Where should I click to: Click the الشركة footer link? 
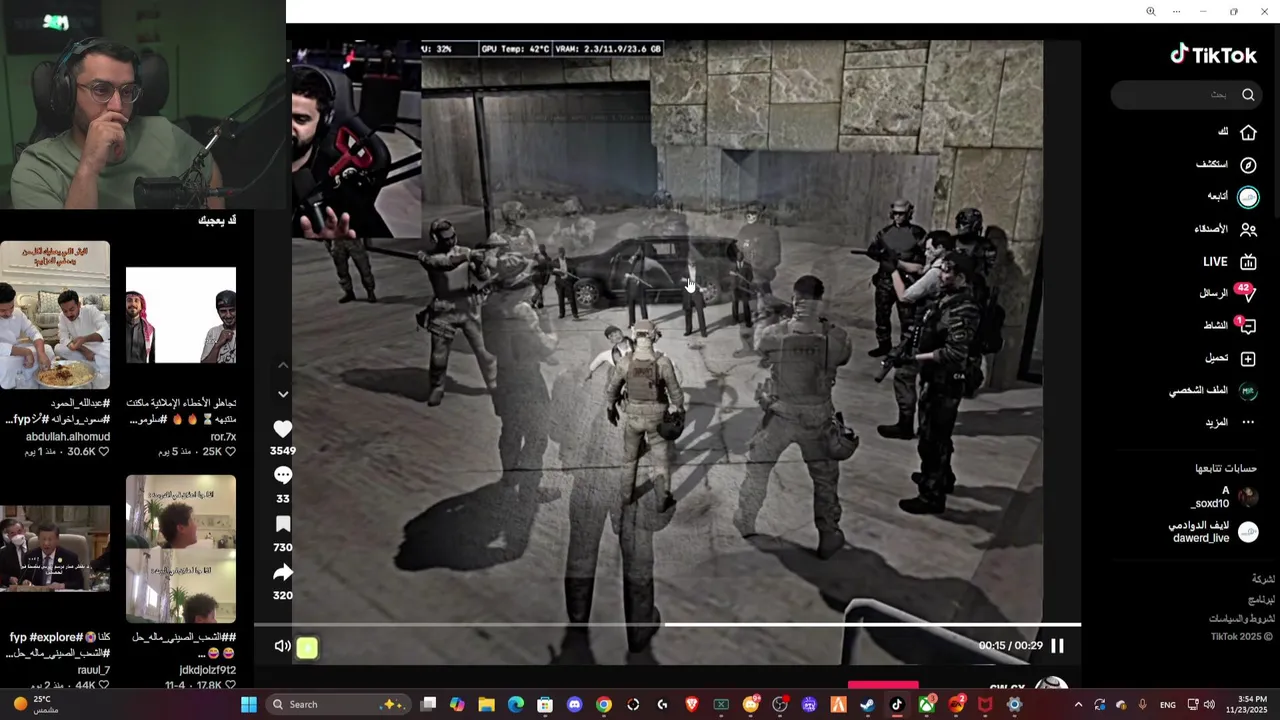(1263, 579)
